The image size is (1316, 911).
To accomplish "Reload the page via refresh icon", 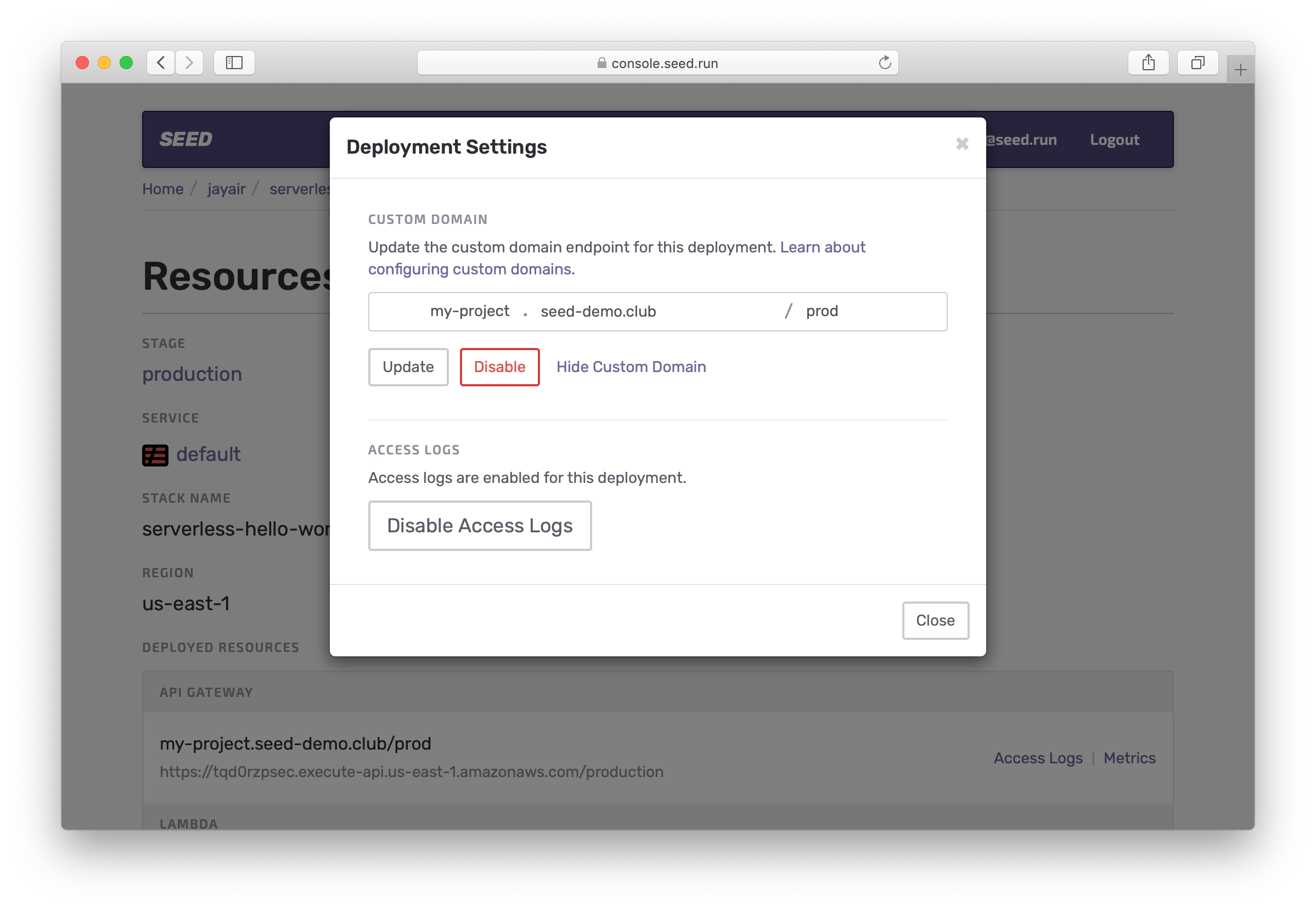I will 885,63.
